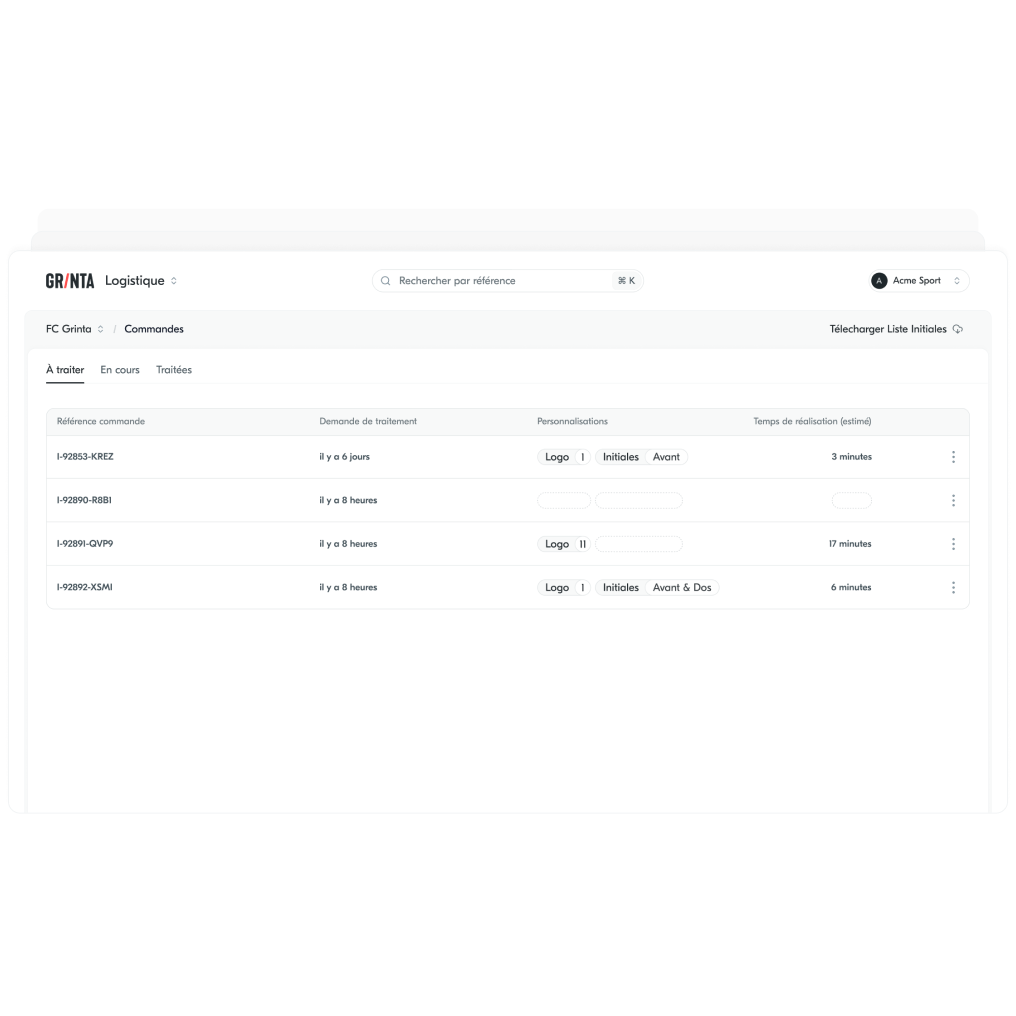Click the search magnifier icon
The height and width of the screenshot is (1016, 1016).
click(386, 281)
